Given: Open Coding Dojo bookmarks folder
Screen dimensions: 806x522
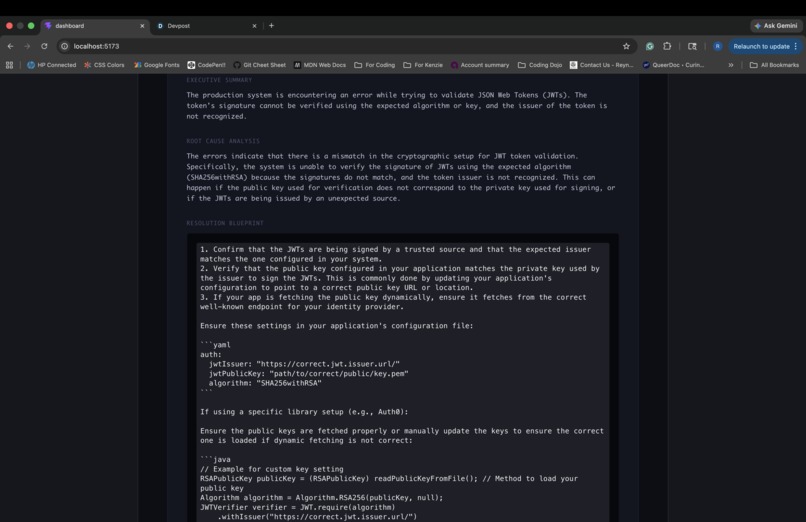Looking at the screenshot, I should click(540, 65).
